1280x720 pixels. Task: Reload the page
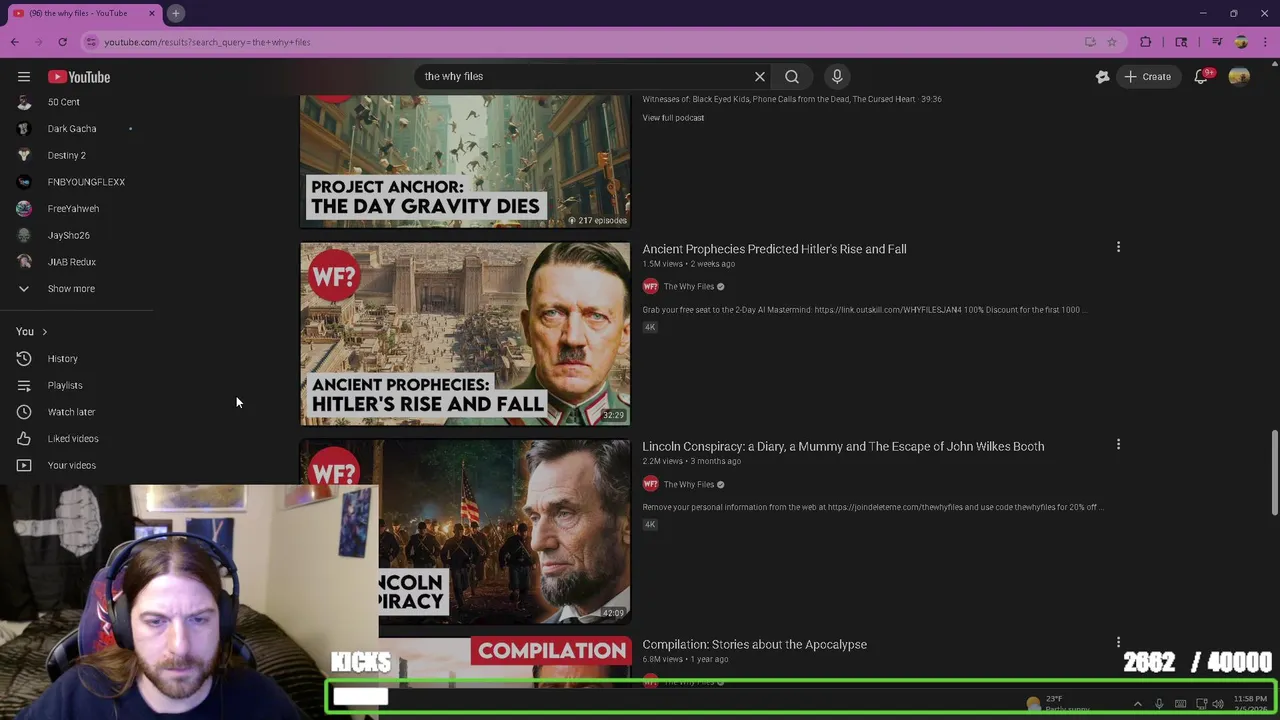click(x=62, y=42)
